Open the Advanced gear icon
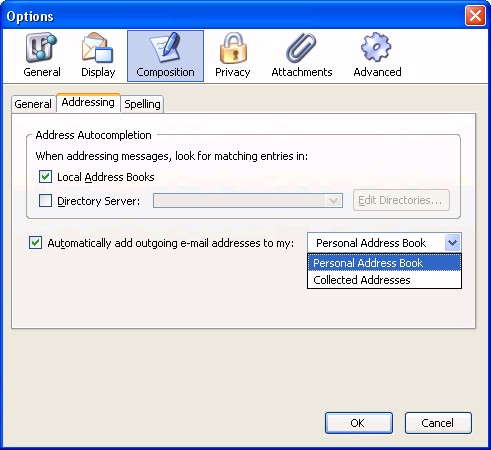The image size is (491, 450). (x=376, y=47)
